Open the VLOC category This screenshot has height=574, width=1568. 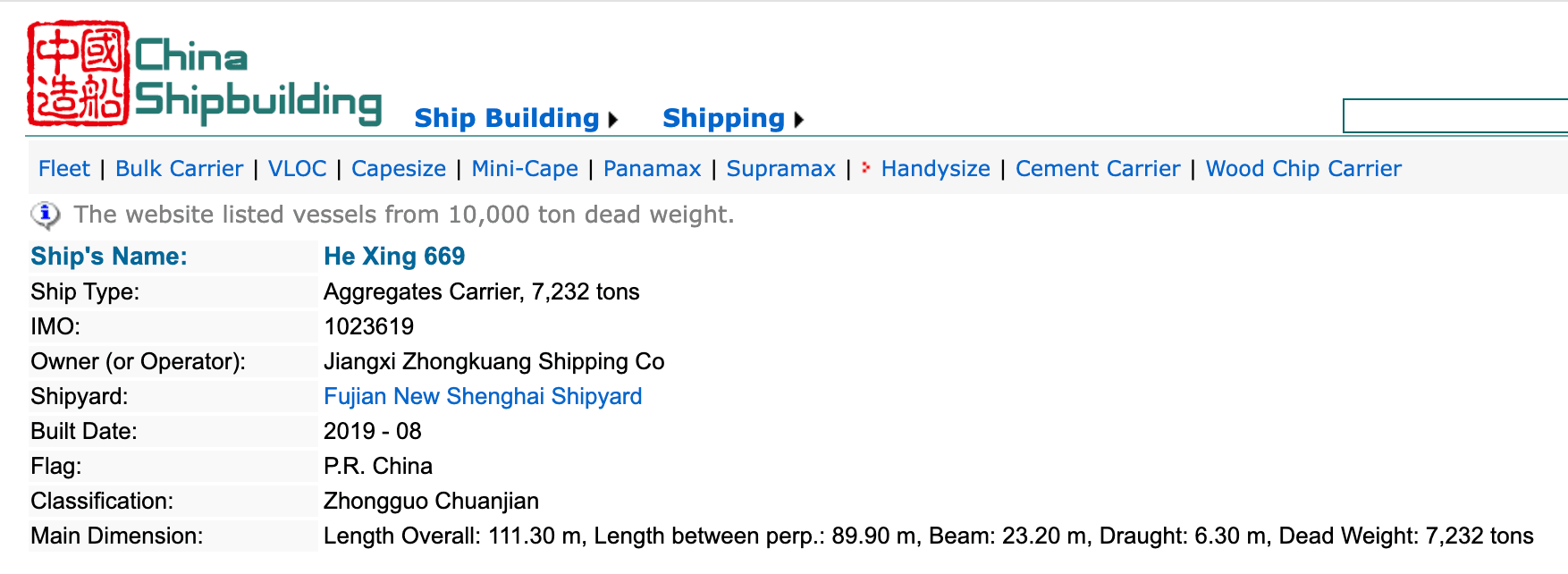(x=297, y=168)
